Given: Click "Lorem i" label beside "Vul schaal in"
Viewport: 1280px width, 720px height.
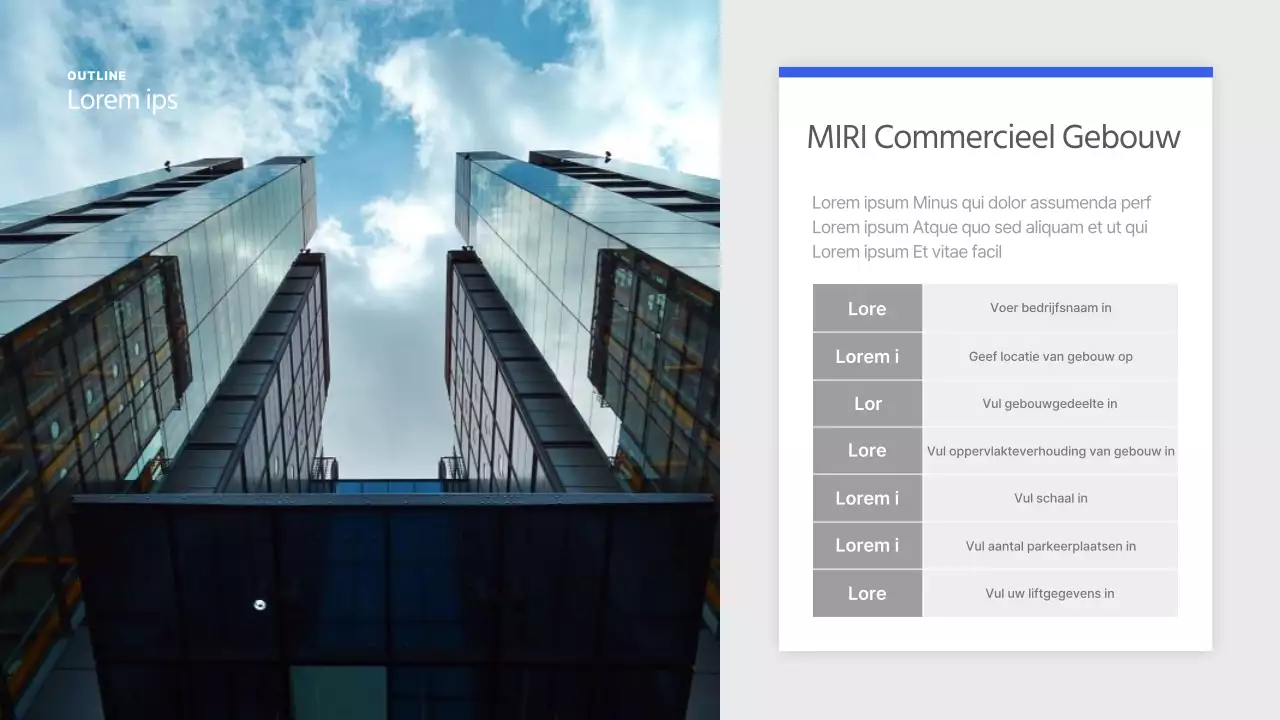Looking at the screenshot, I should click(x=867, y=498).
